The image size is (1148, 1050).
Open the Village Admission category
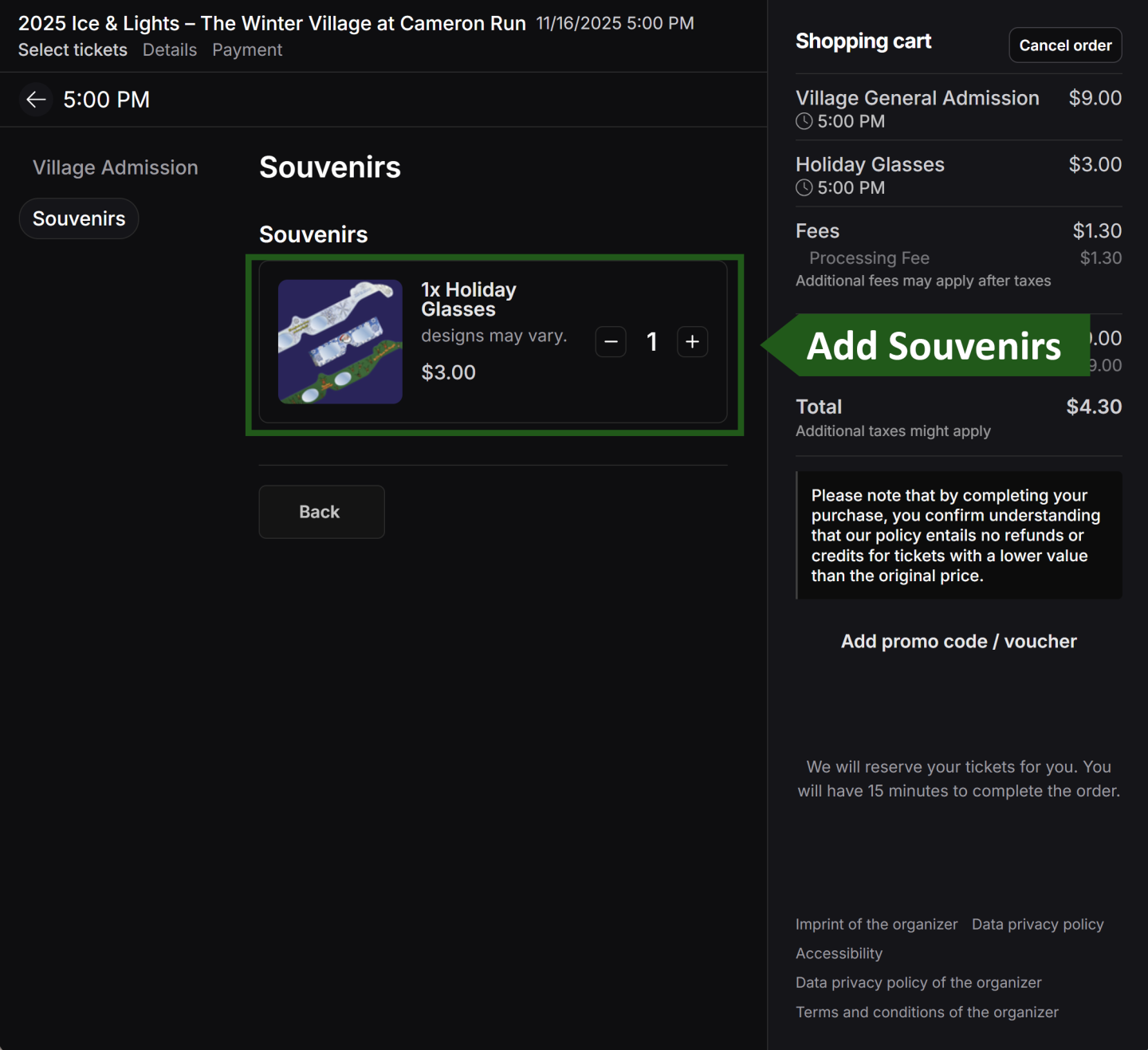click(x=116, y=167)
